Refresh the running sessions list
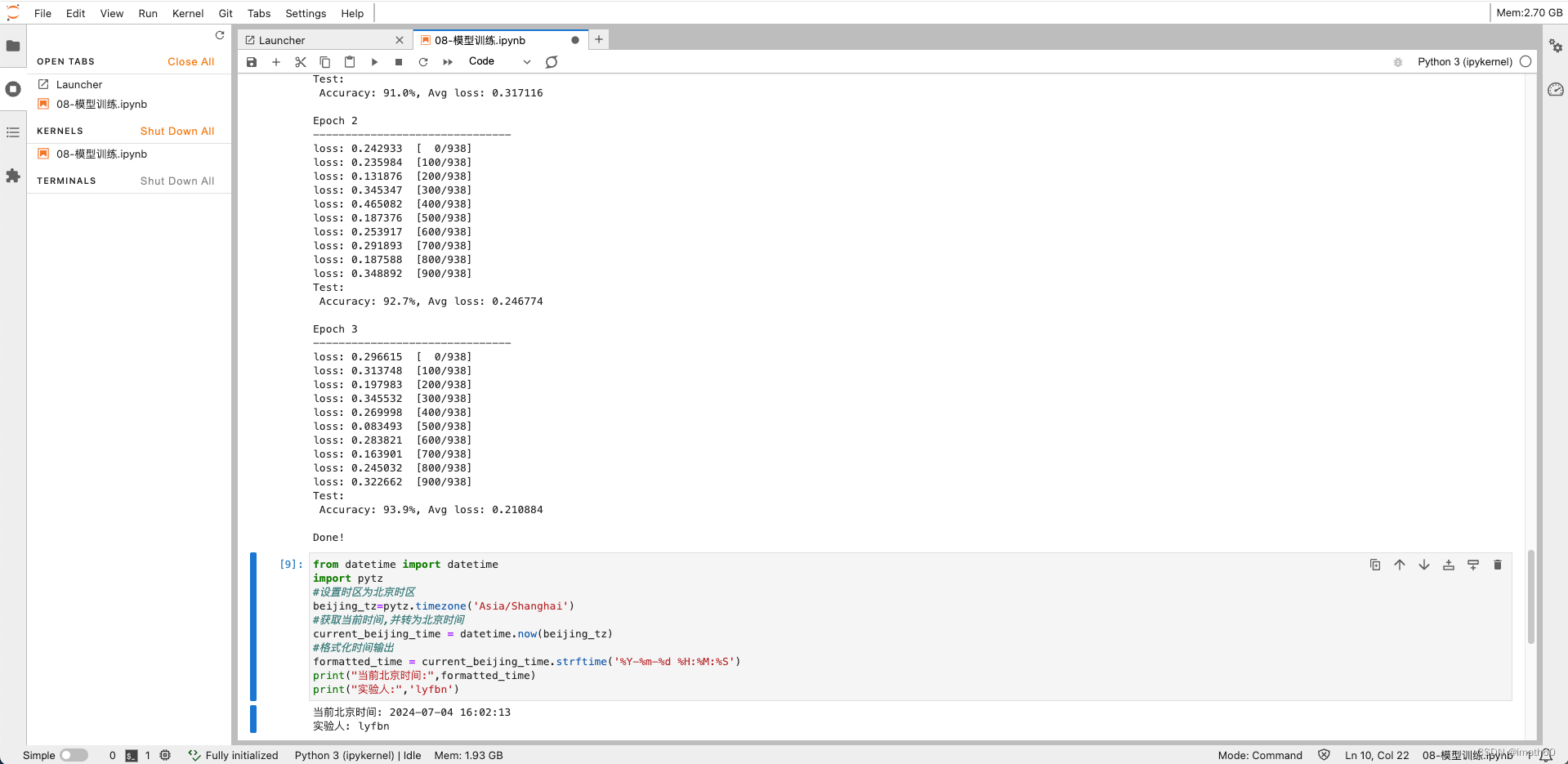1568x764 pixels. (x=220, y=35)
